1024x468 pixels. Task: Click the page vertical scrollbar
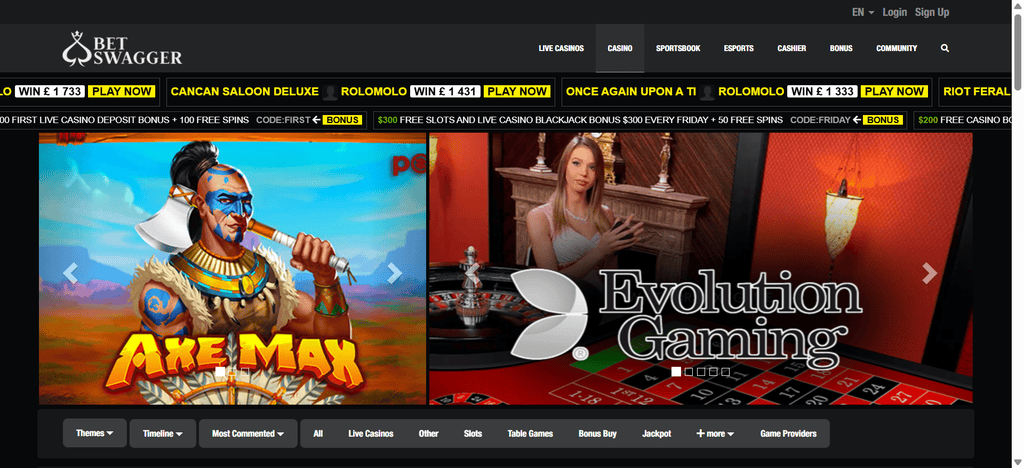[1018, 52]
